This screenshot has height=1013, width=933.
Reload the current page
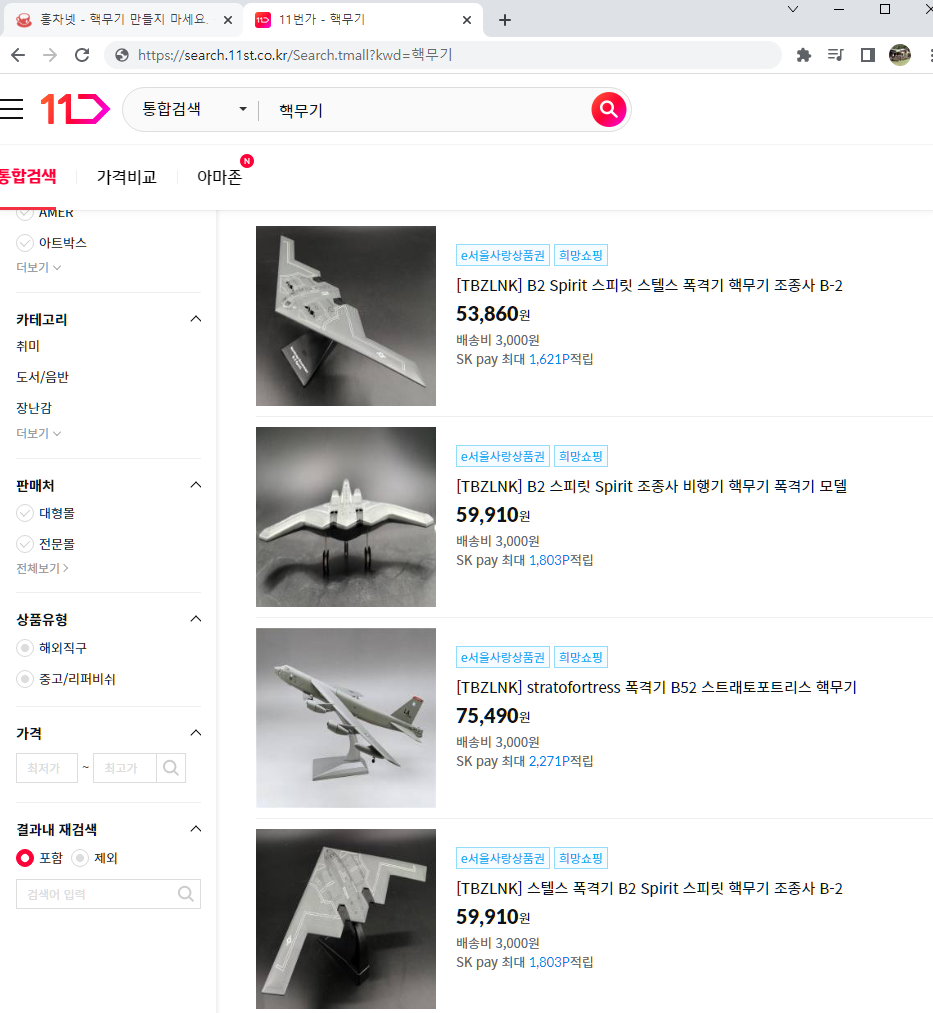tap(82, 55)
